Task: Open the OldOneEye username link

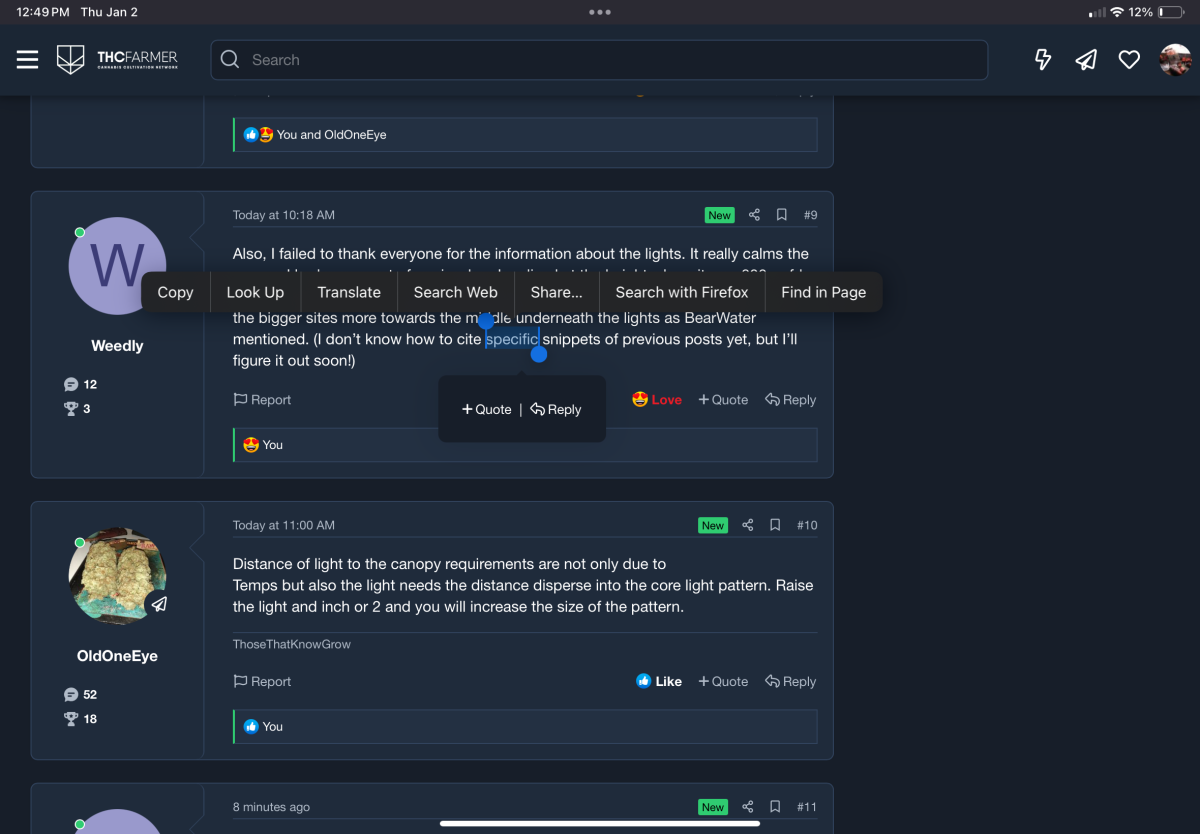Action: (117, 656)
